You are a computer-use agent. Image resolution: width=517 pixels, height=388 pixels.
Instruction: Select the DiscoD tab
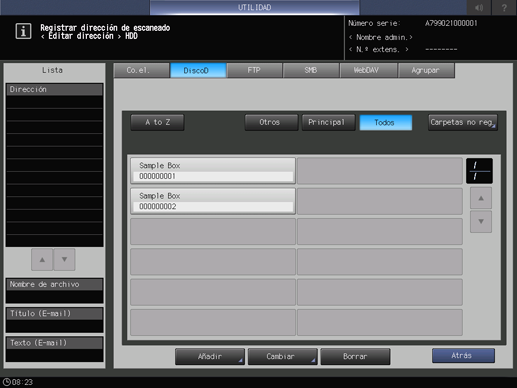click(198, 70)
